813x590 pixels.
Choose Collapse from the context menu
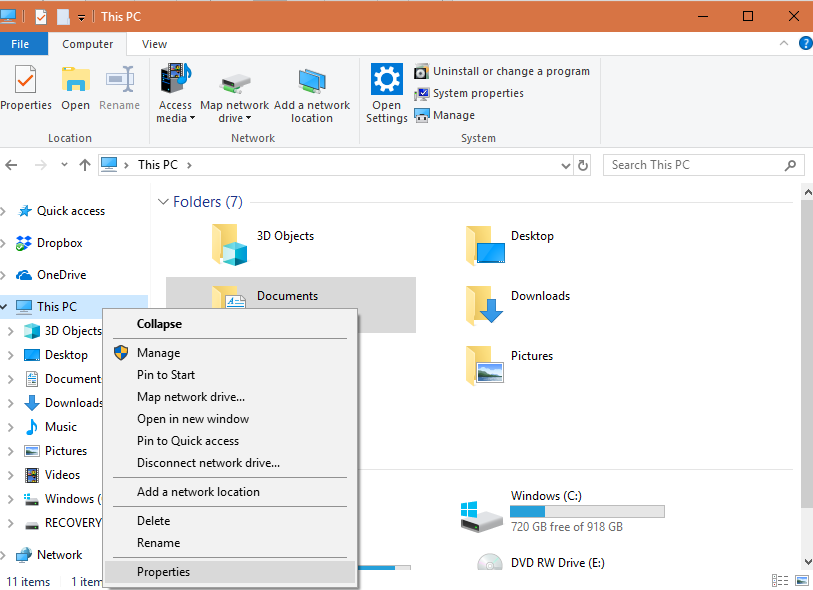tap(230, 324)
